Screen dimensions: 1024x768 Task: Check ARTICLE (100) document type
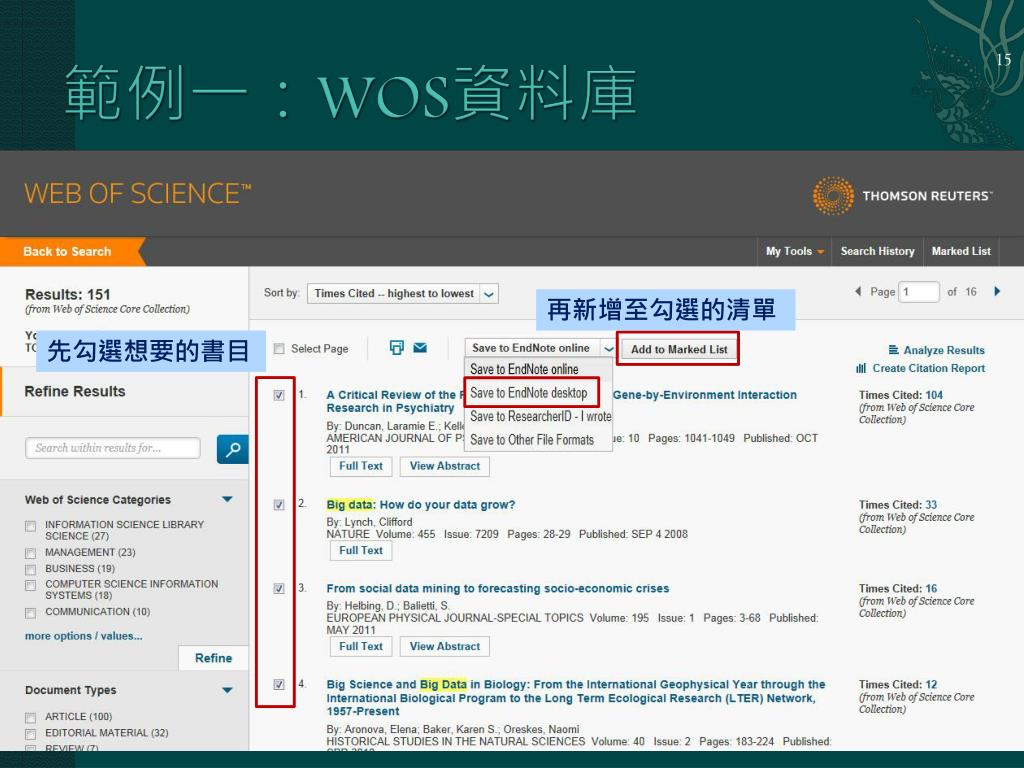click(30, 718)
